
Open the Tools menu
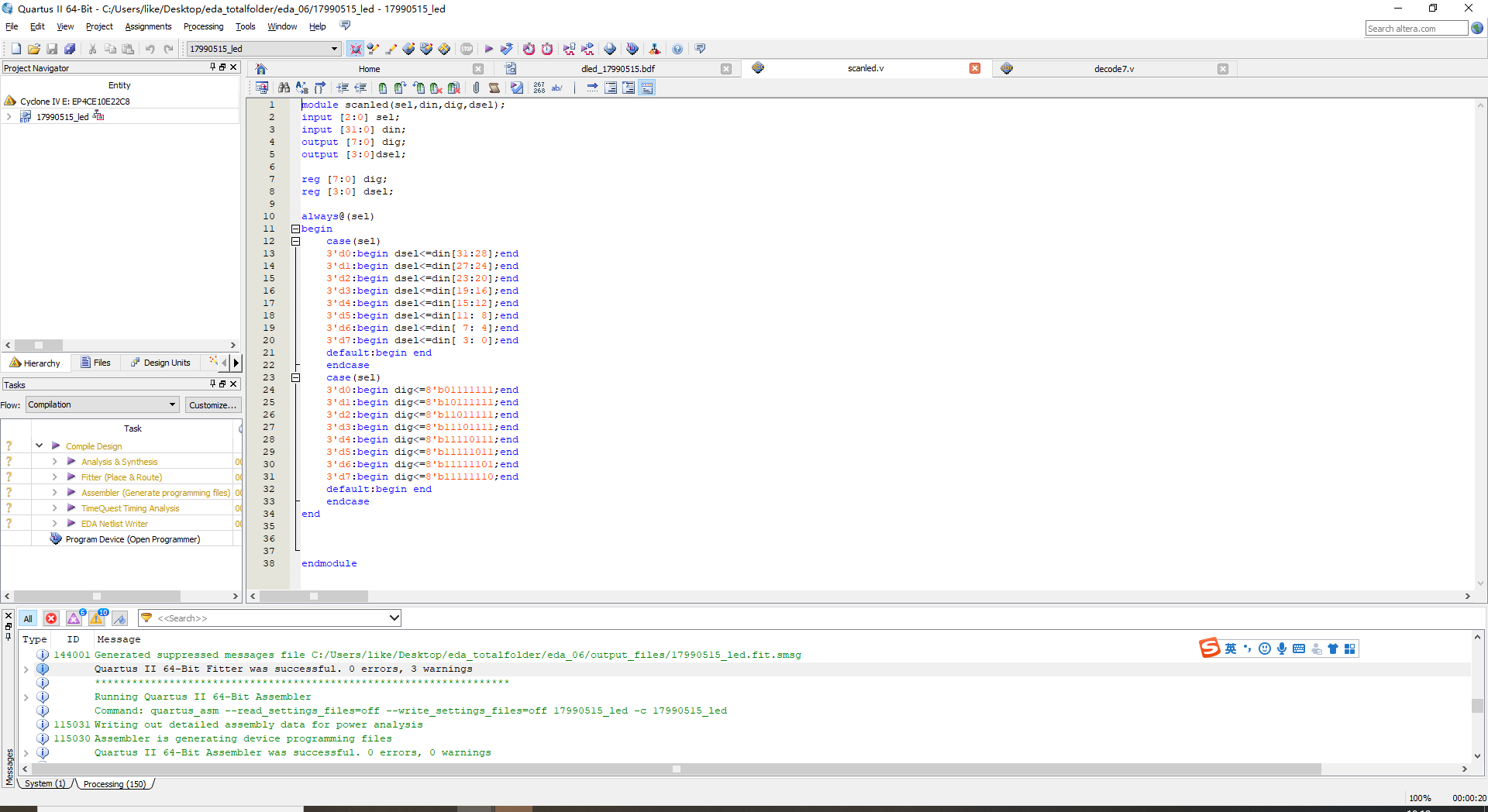click(x=245, y=26)
